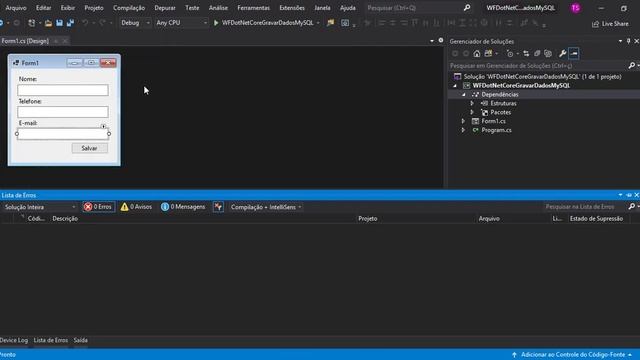640x360 pixels.
Task: Expand the Program.cs node
Action: (x=463, y=130)
